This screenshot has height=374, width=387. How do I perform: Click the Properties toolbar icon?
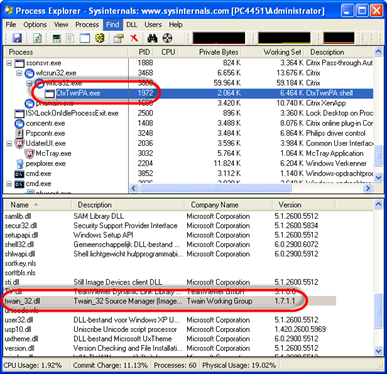(x=118, y=38)
